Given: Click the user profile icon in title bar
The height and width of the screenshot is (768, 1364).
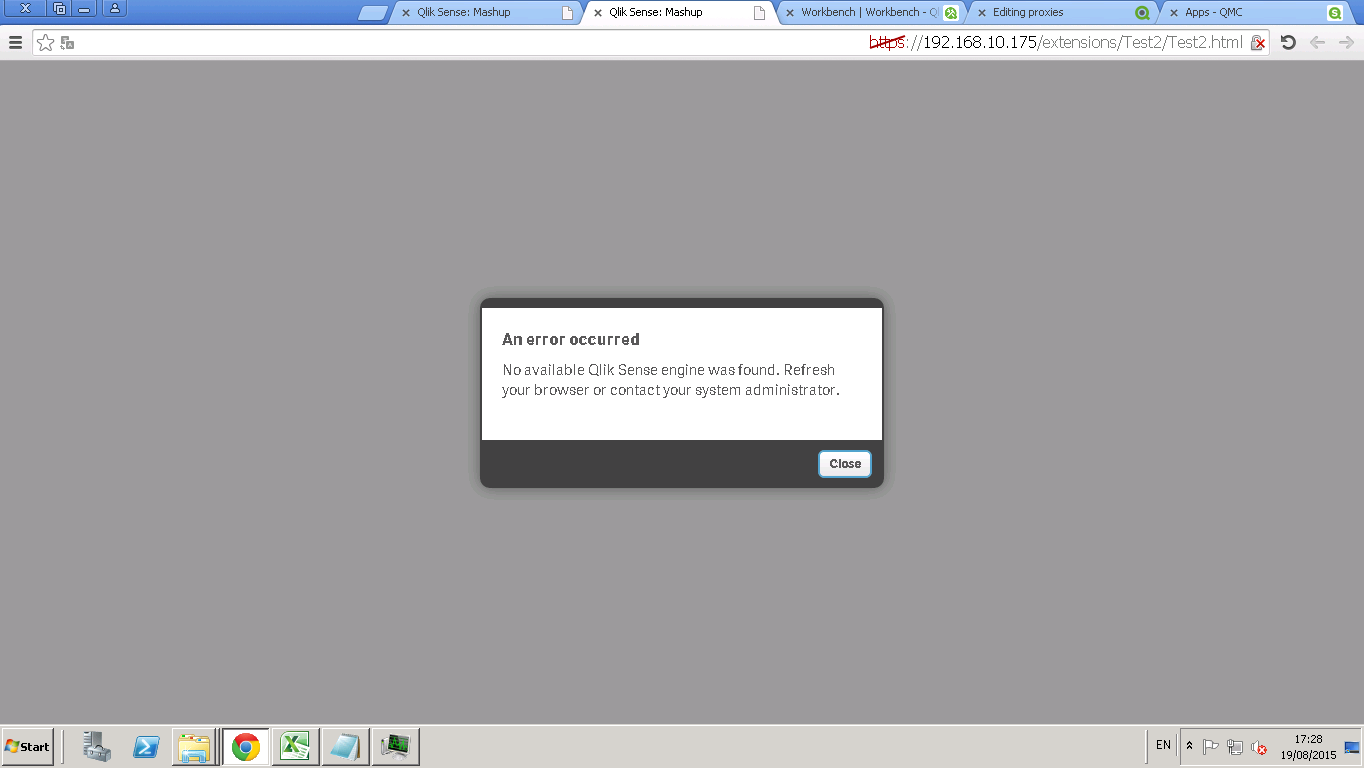Looking at the screenshot, I should click(114, 8).
